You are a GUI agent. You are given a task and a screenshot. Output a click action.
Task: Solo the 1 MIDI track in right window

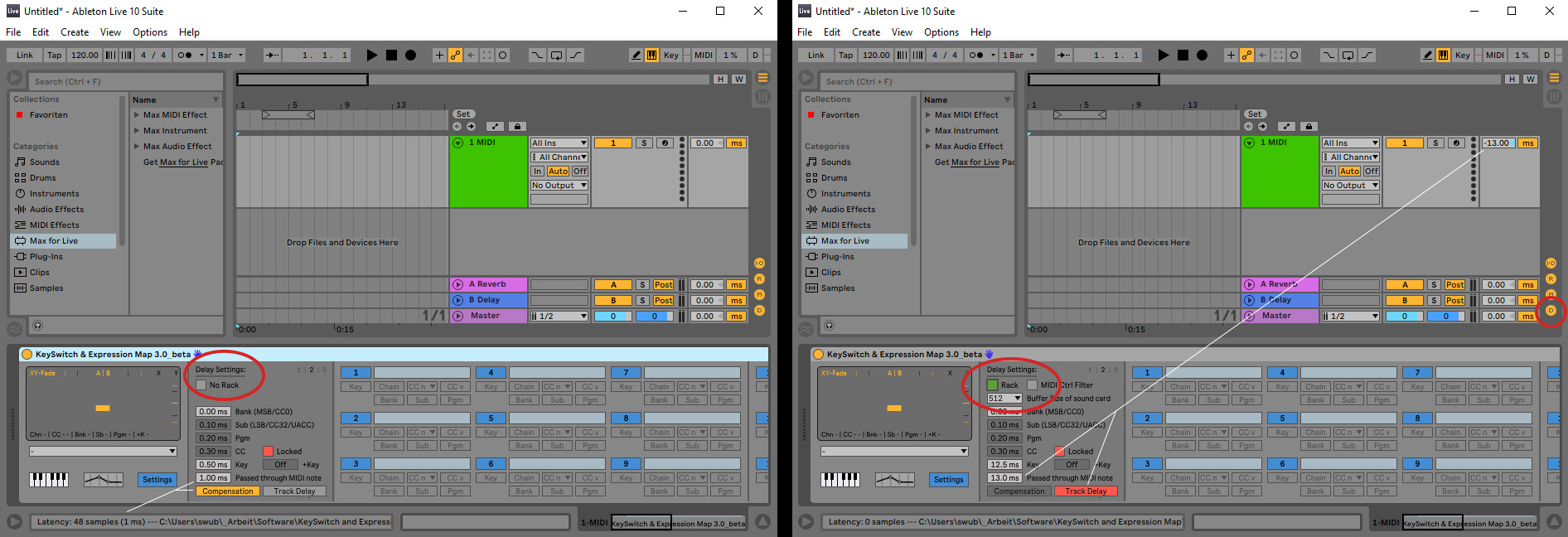tap(1435, 143)
